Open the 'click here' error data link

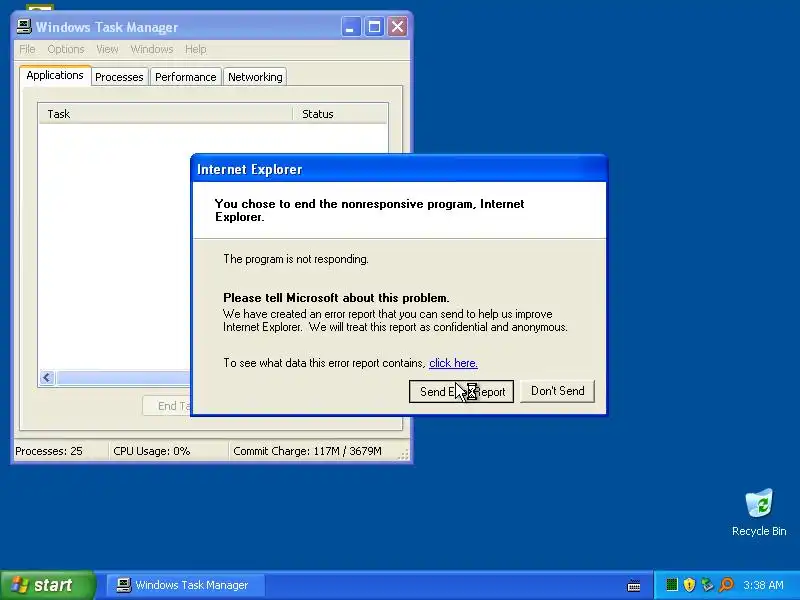[453, 363]
